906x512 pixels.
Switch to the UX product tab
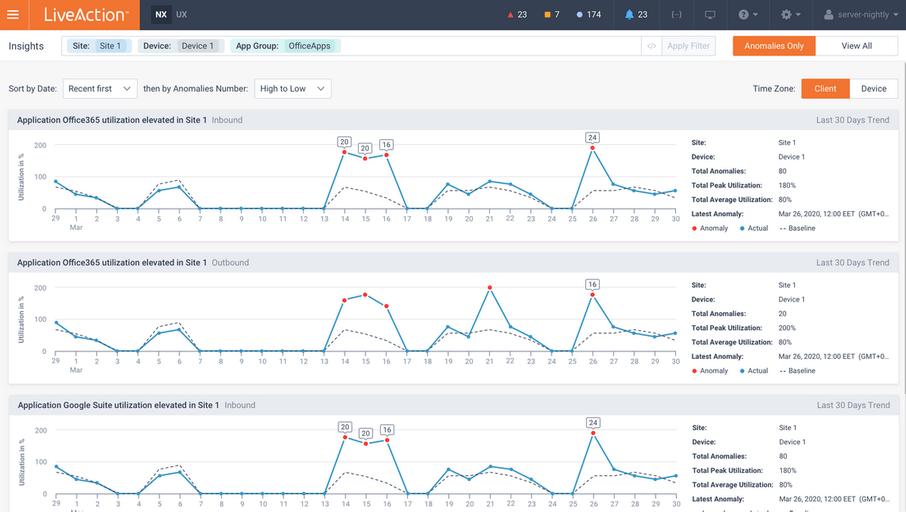coord(181,14)
